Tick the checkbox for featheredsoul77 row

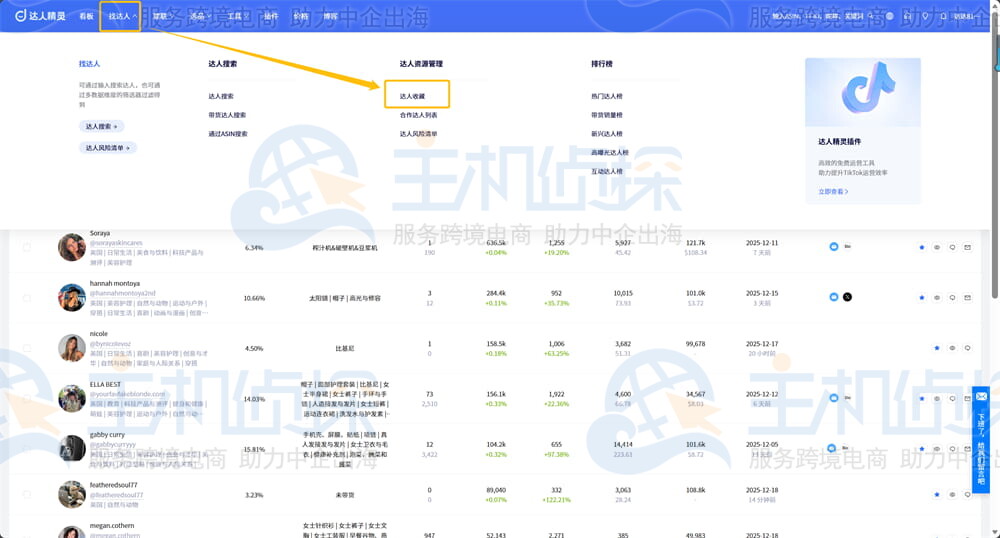click(x=27, y=494)
